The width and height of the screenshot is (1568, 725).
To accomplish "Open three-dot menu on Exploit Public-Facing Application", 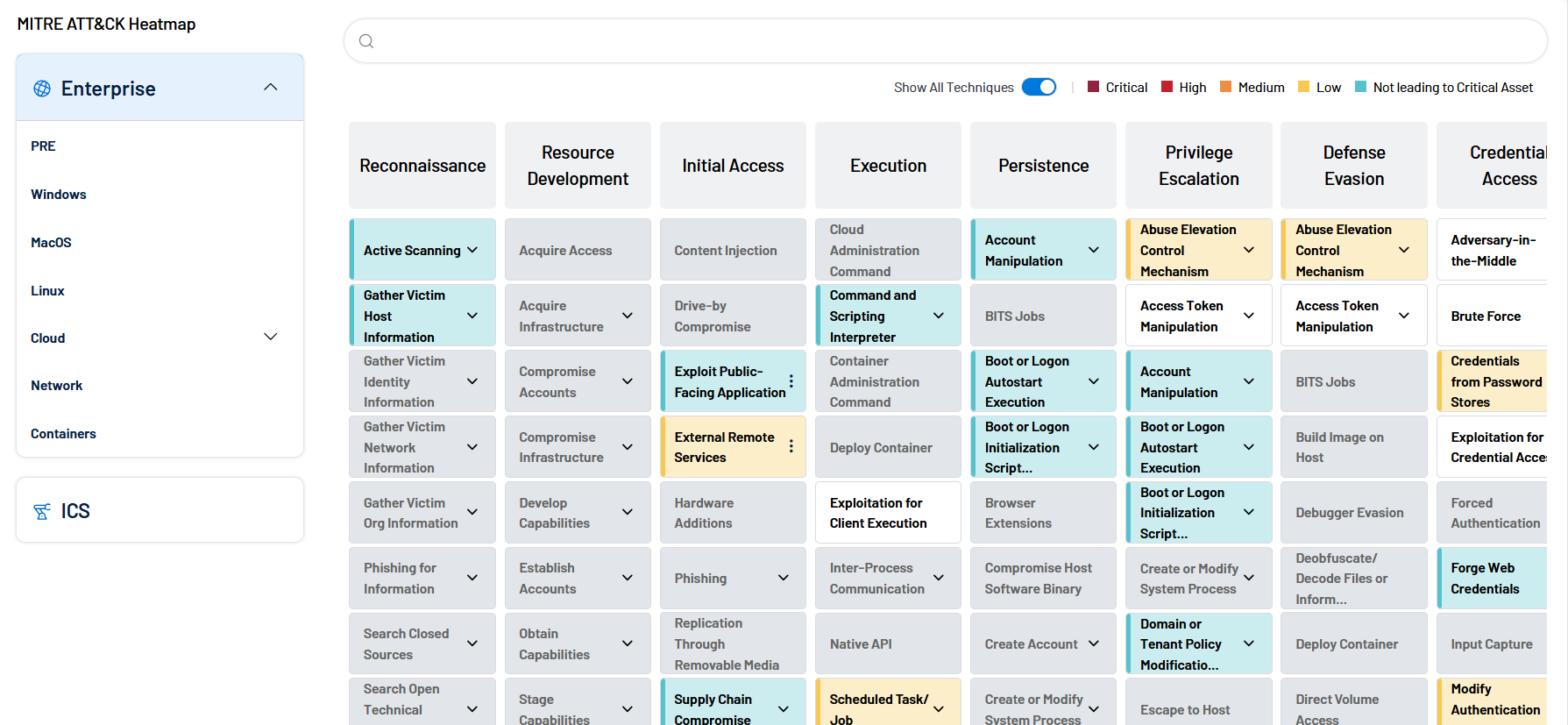I will tap(791, 381).
